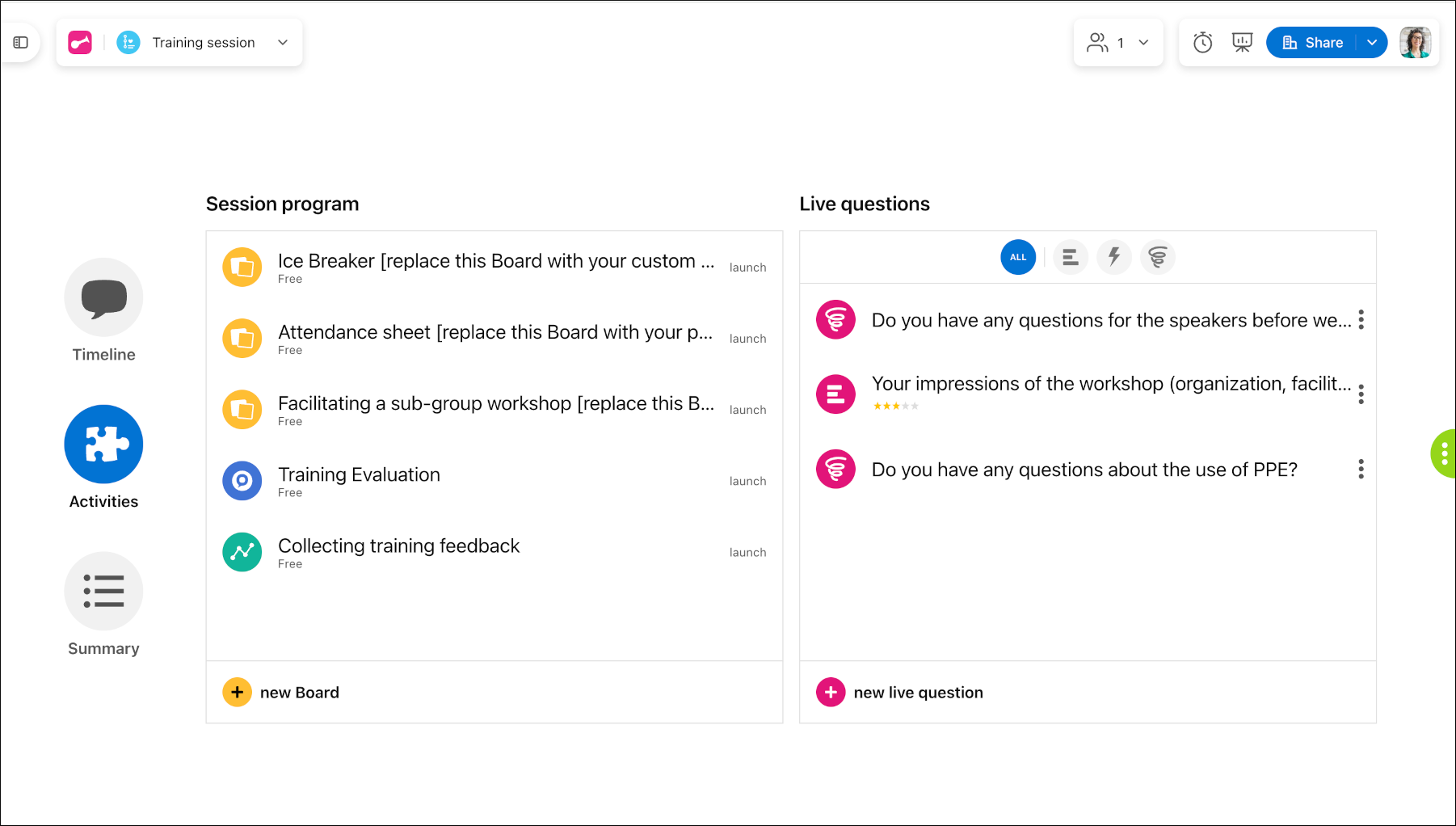
Task: Open the timer clock icon
Action: point(1203,42)
